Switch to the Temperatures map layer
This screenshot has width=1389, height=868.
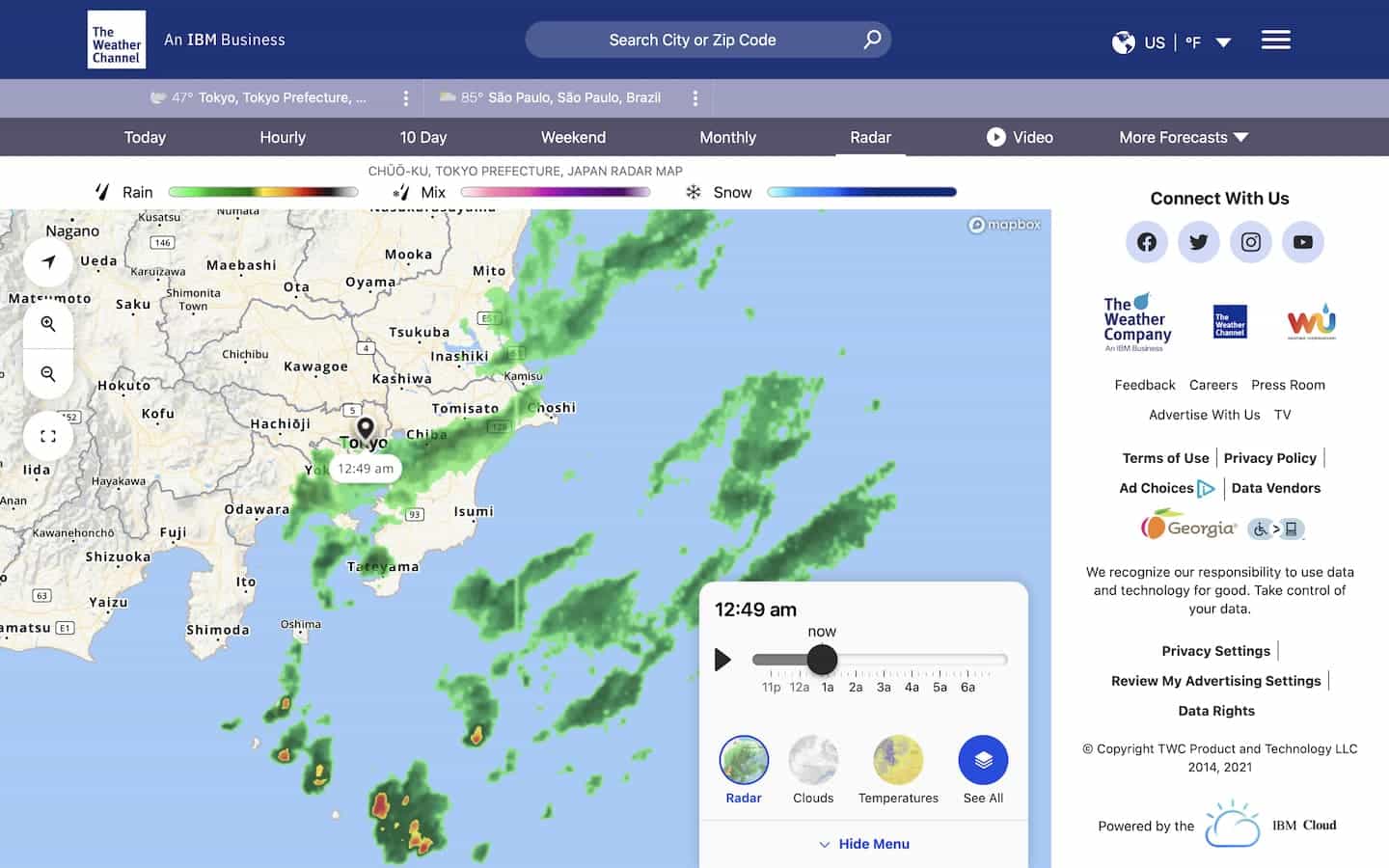tap(898, 760)
